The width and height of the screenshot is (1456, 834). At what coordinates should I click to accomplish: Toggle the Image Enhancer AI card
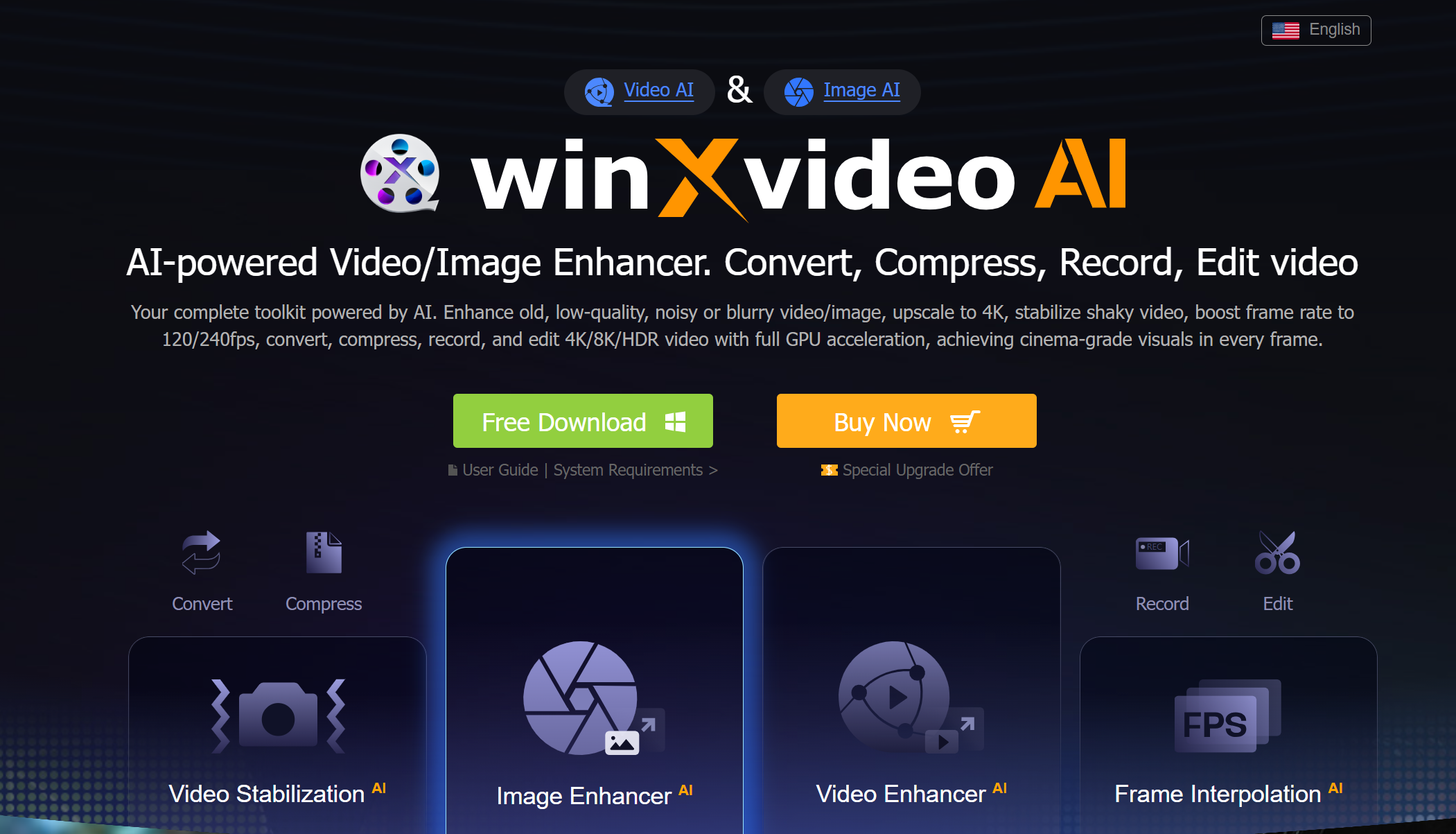[x=596, y=700]
